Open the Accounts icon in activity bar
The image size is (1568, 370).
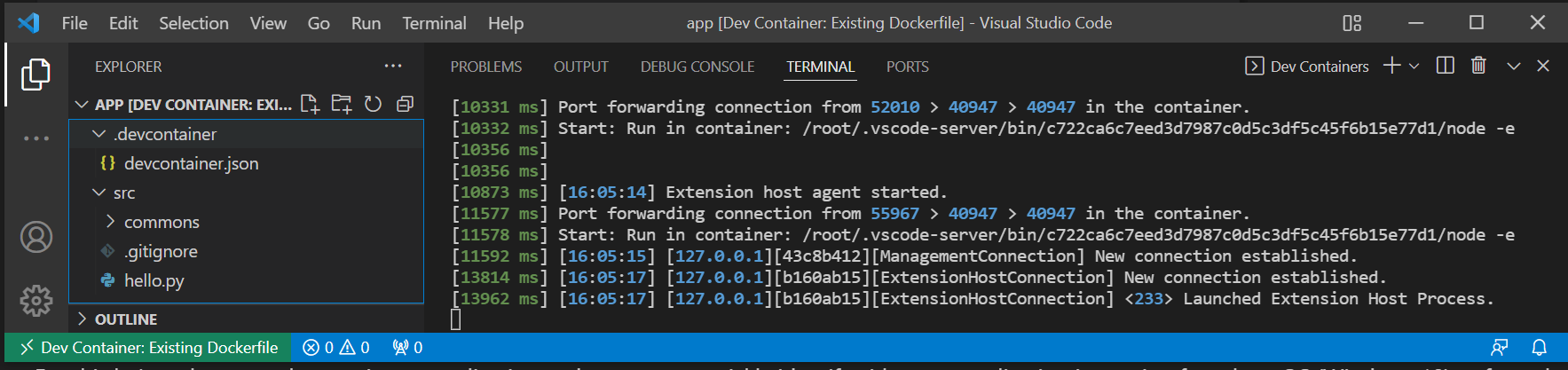click(36, 237)
